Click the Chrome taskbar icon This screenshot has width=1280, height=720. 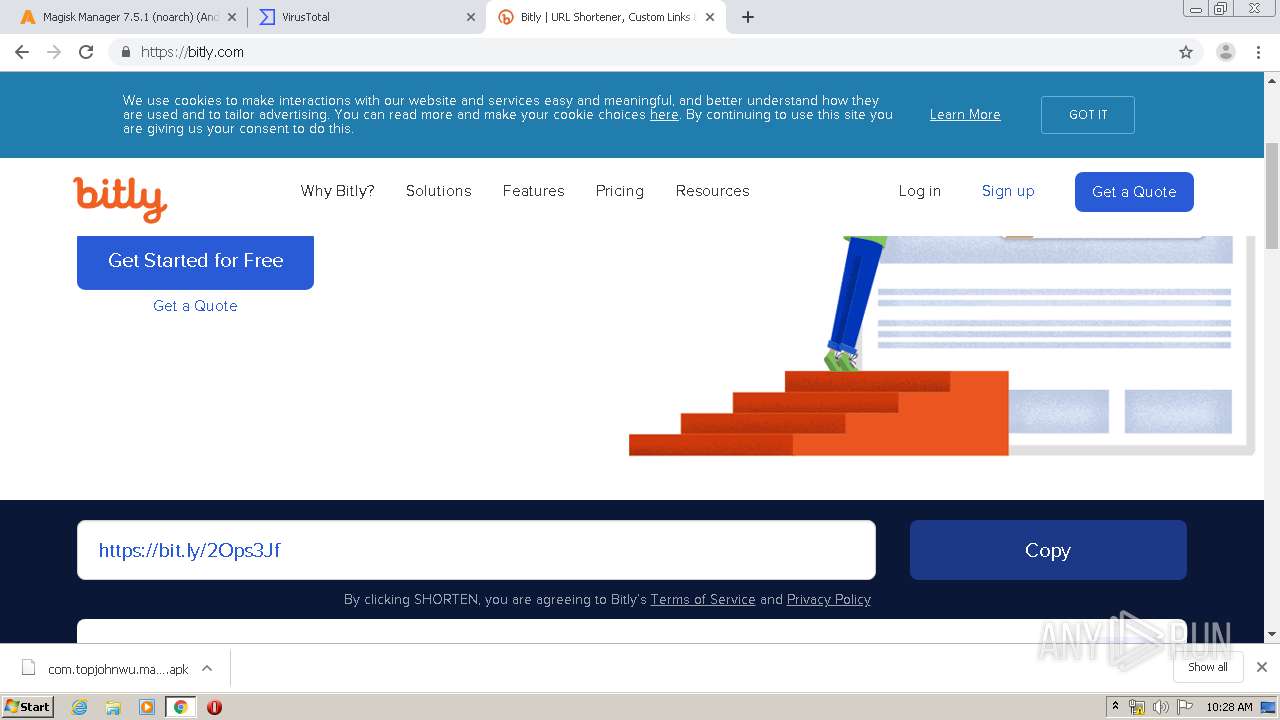pos(180,707)
